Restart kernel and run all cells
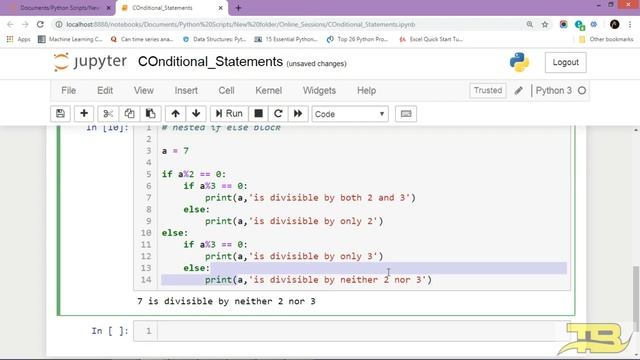 (298, 114)
